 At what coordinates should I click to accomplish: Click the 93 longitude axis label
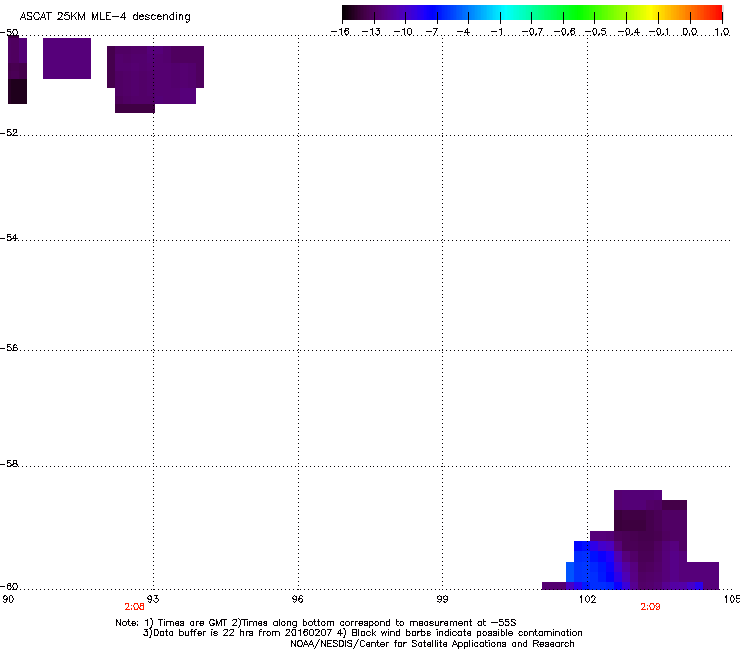coord(153,599)
